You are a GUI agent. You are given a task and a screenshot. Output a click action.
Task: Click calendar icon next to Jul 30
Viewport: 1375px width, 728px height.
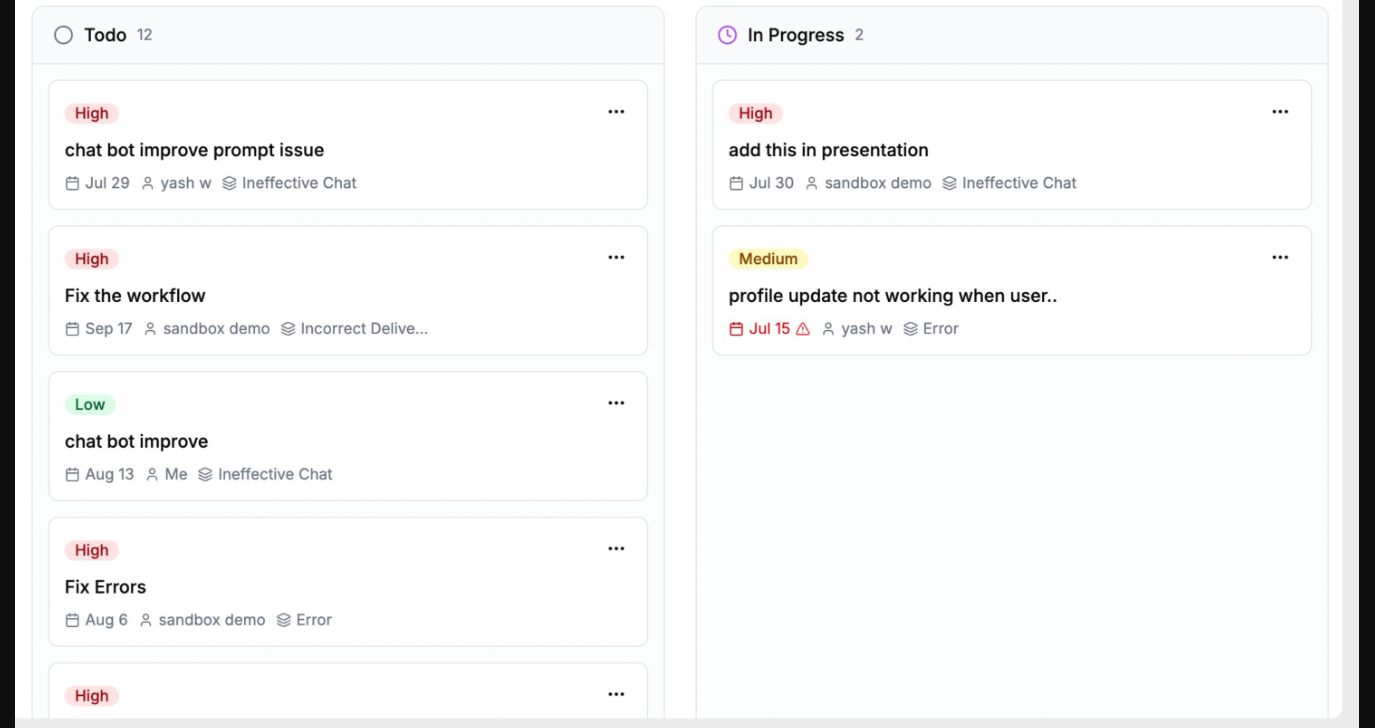(736, 183)
